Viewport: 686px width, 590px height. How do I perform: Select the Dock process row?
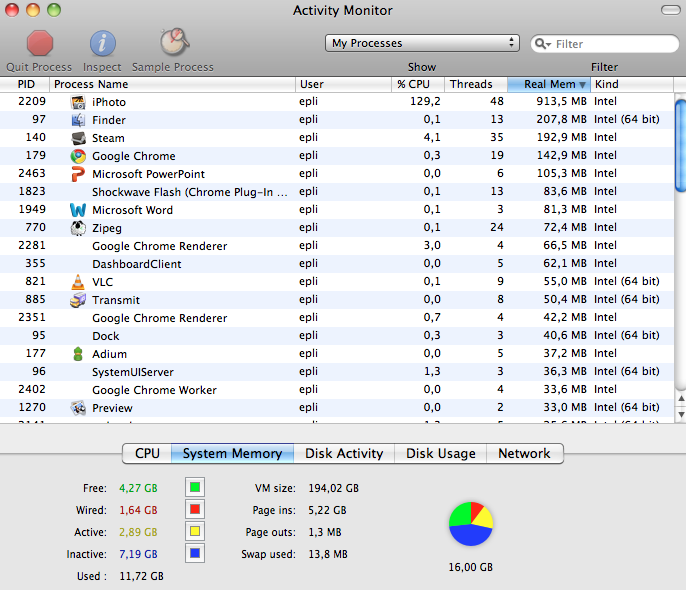(x=337, y=336)
